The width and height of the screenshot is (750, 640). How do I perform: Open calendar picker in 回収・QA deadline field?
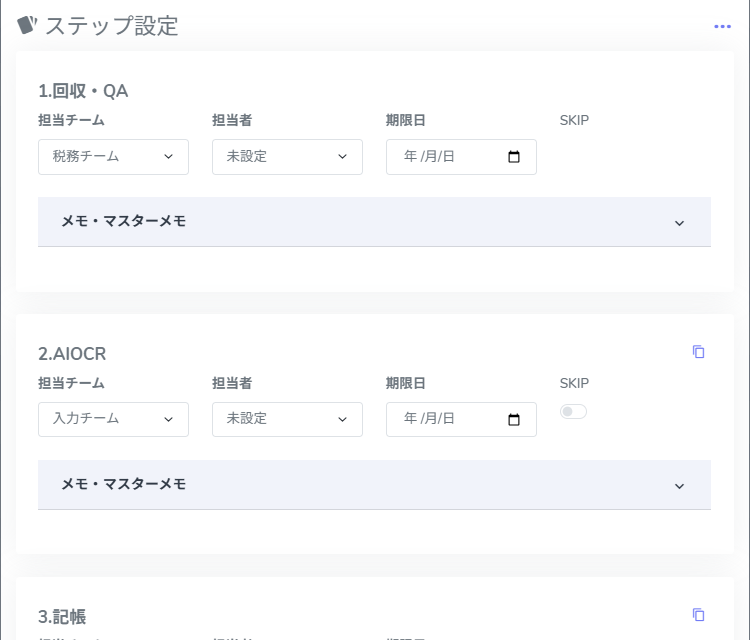515,157
